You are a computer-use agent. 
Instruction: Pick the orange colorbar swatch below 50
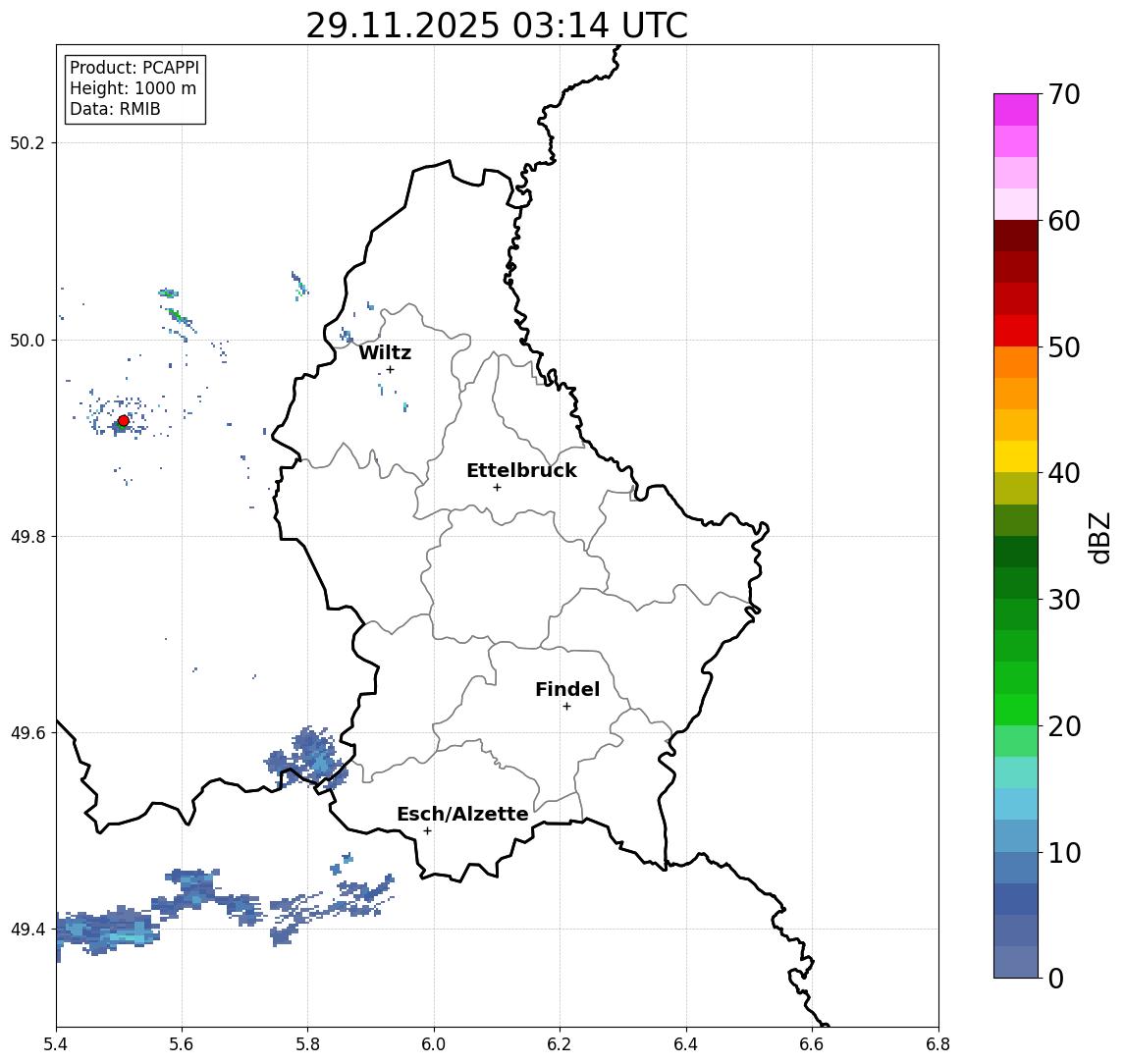click(x=1016, y=362)
